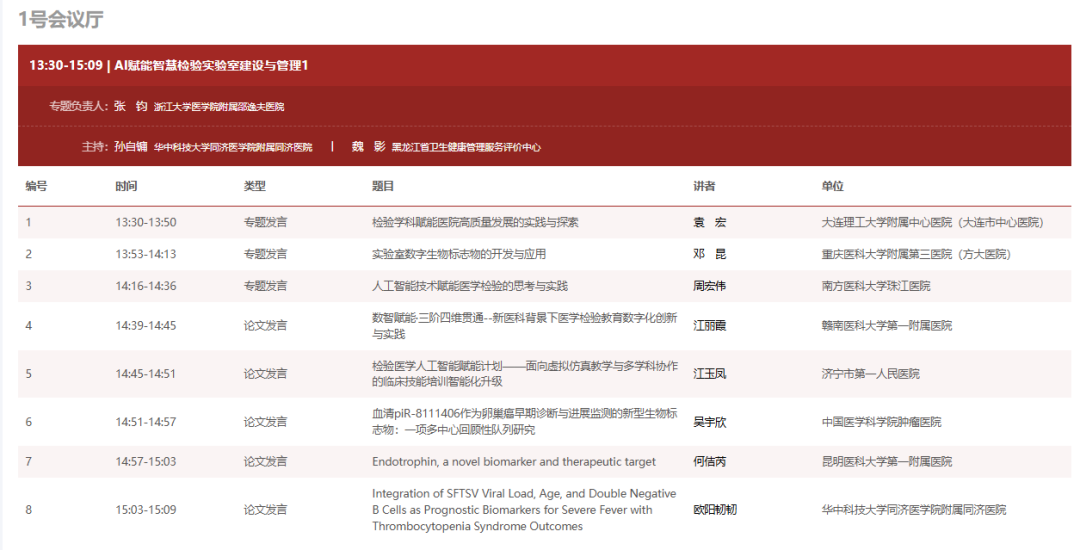
Task: Select title beginning '检验医学人工智能赋能计划'
Action: (525, 374)
